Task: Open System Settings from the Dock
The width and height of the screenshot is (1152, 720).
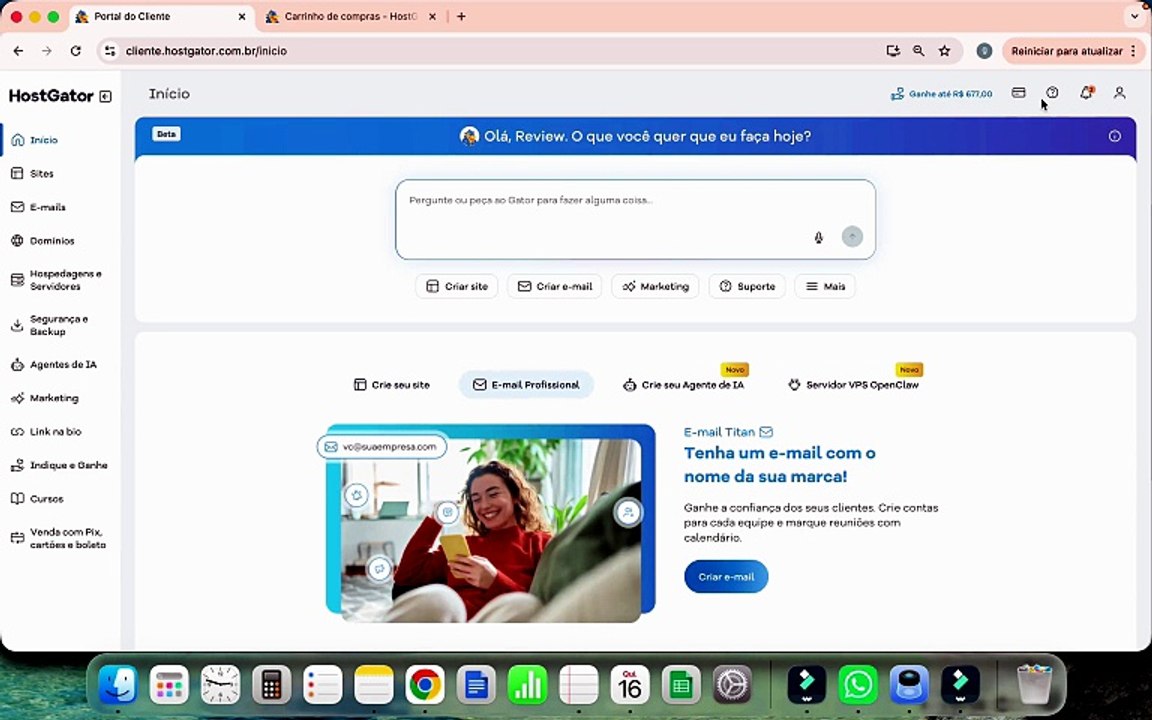Action: tap(732, 685)
